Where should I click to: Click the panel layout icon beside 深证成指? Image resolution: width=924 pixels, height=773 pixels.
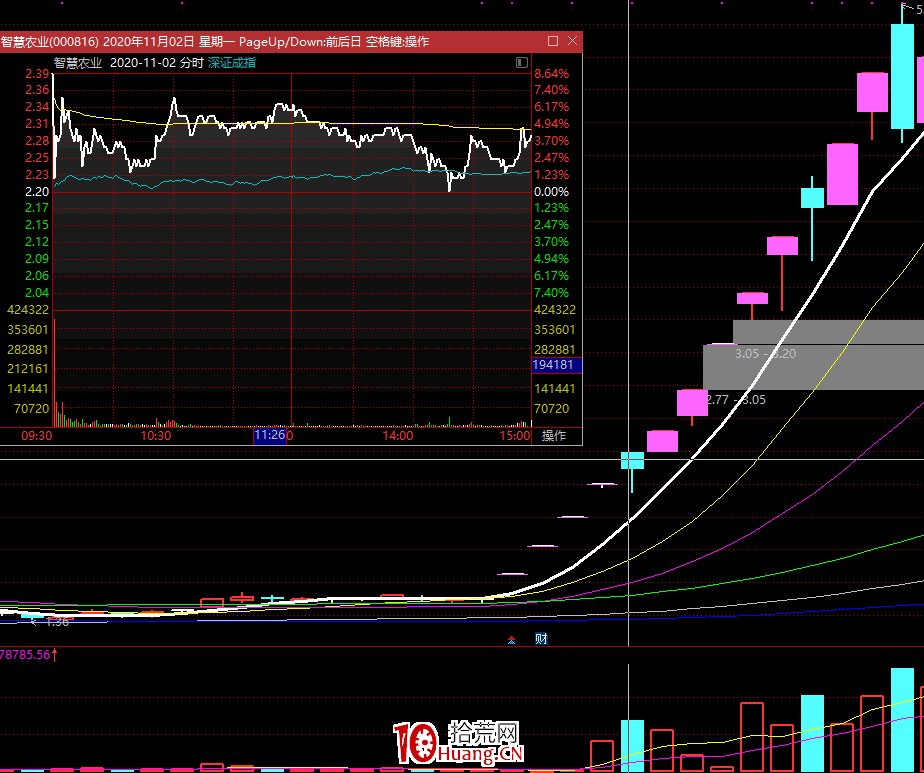pyautogui.click(x=521, y=62)
